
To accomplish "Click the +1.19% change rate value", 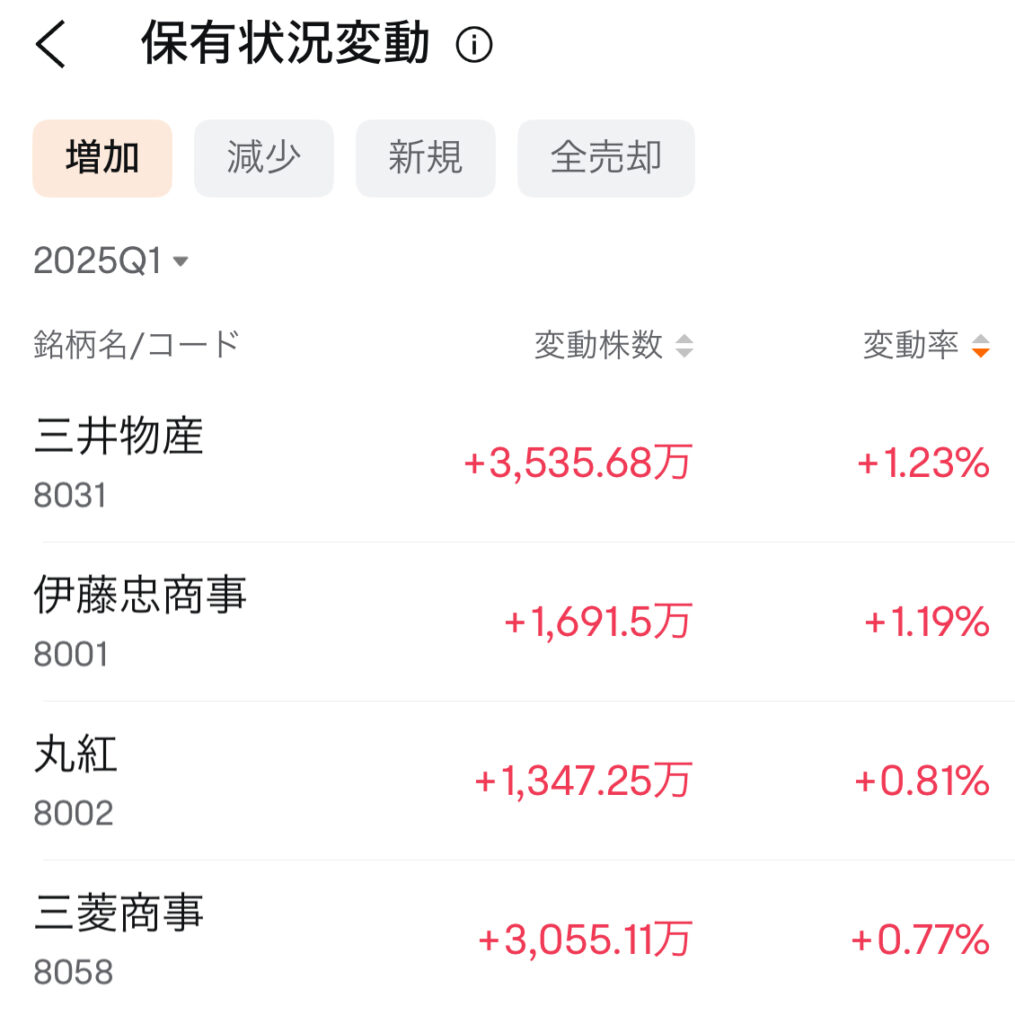I will [x=927, y=623].
